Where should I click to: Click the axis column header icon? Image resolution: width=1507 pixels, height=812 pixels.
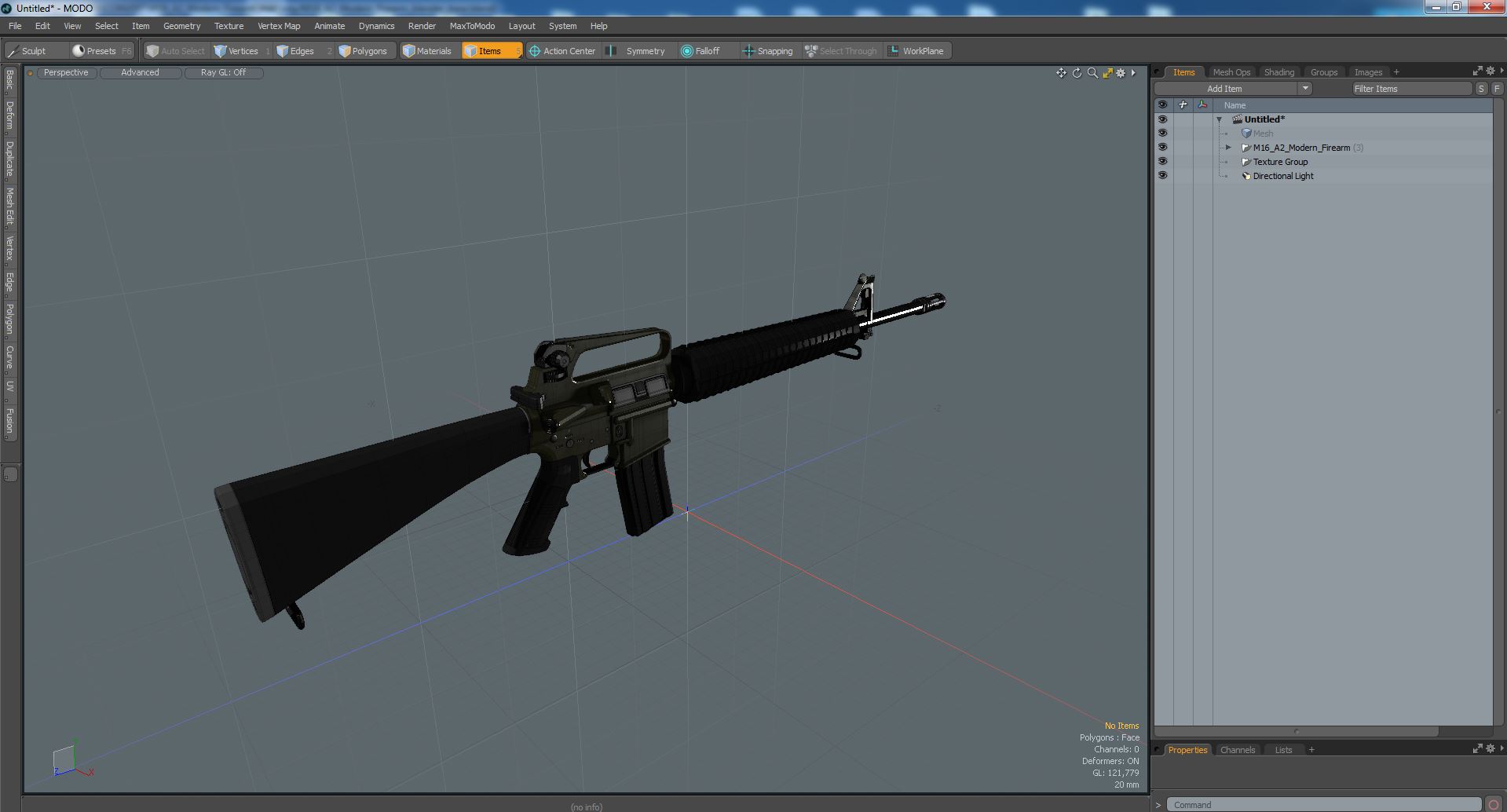click(x=1202, y=104)
